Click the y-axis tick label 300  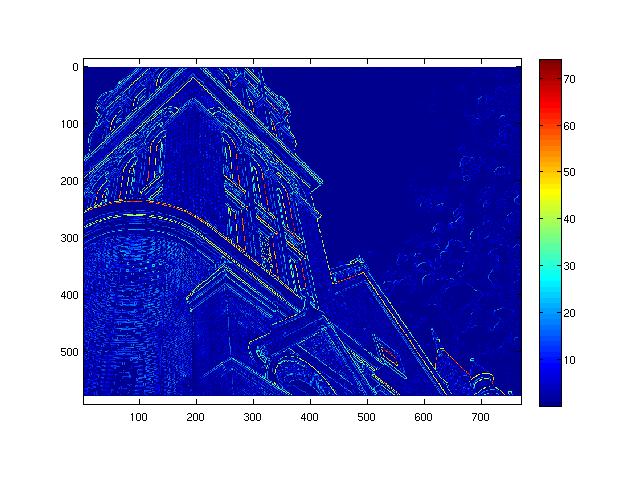point(69,238)
